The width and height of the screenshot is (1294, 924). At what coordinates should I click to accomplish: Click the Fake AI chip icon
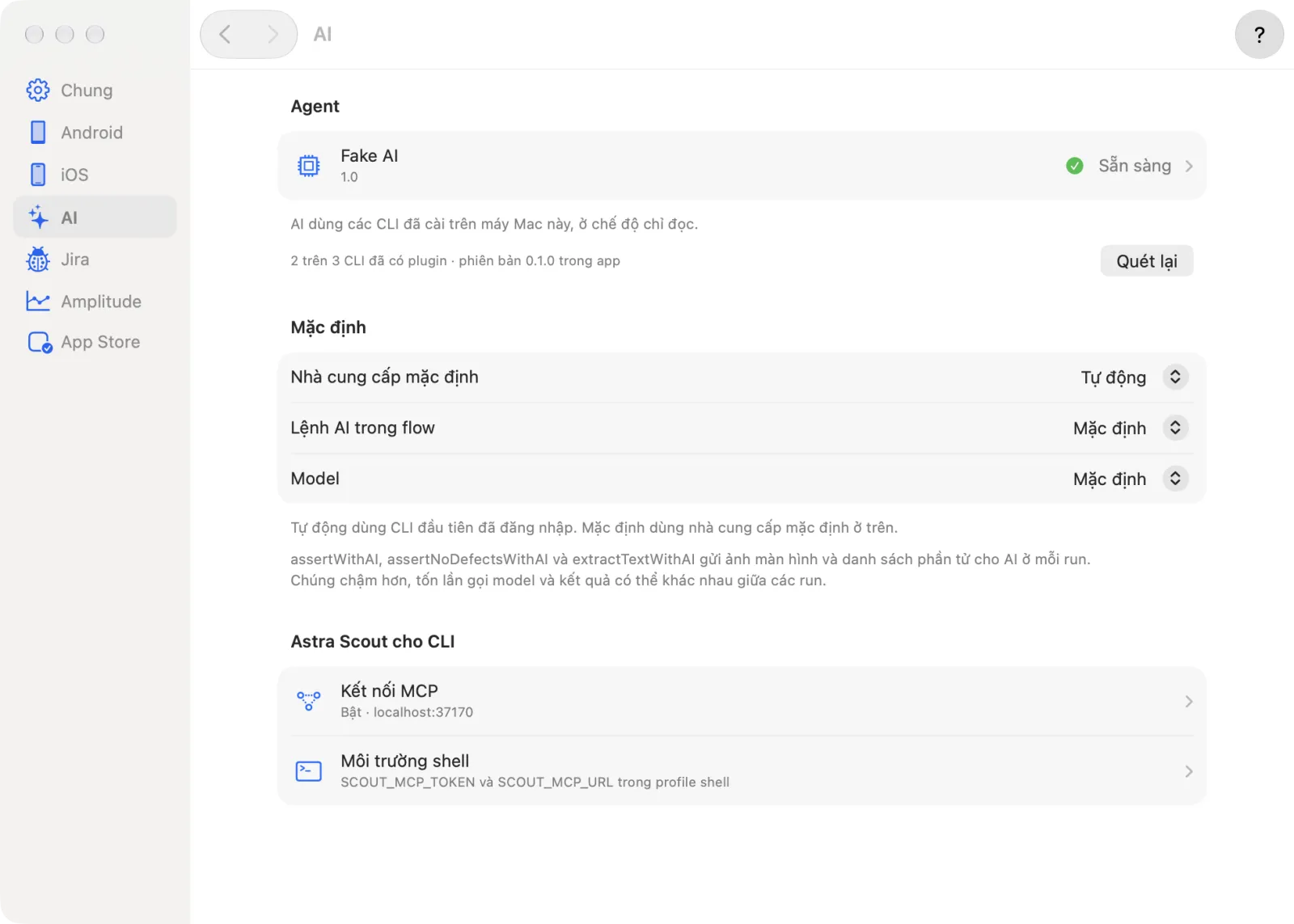click(309, 166)
